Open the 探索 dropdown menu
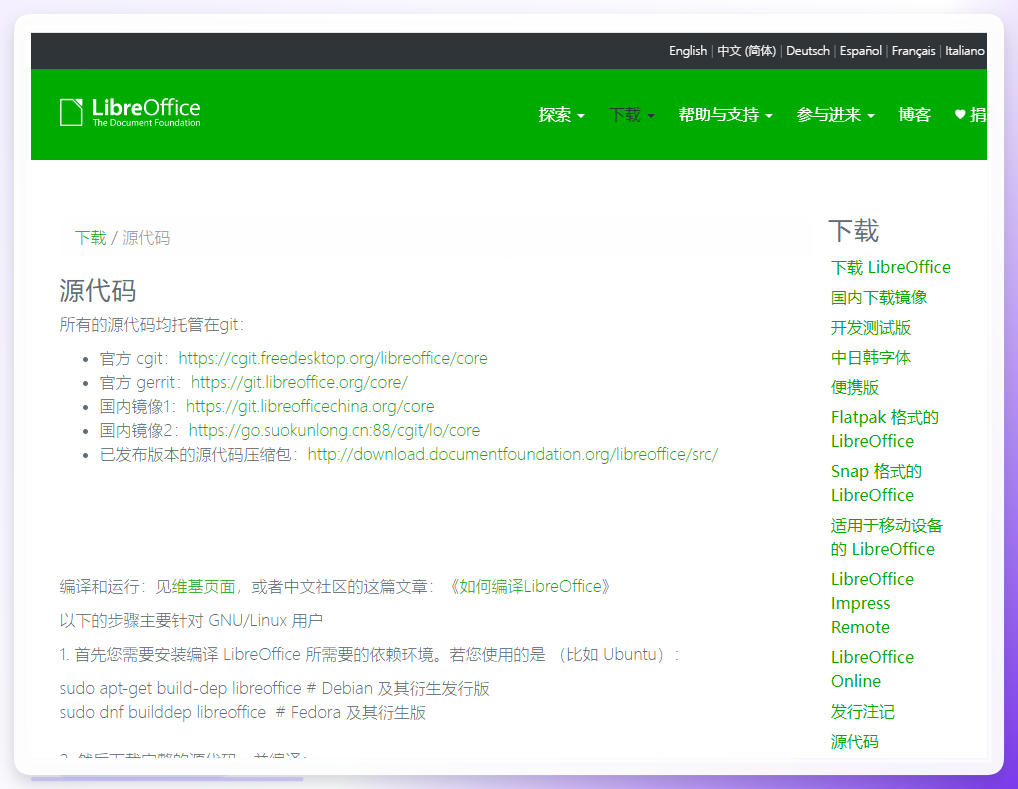 click(562, 115)
